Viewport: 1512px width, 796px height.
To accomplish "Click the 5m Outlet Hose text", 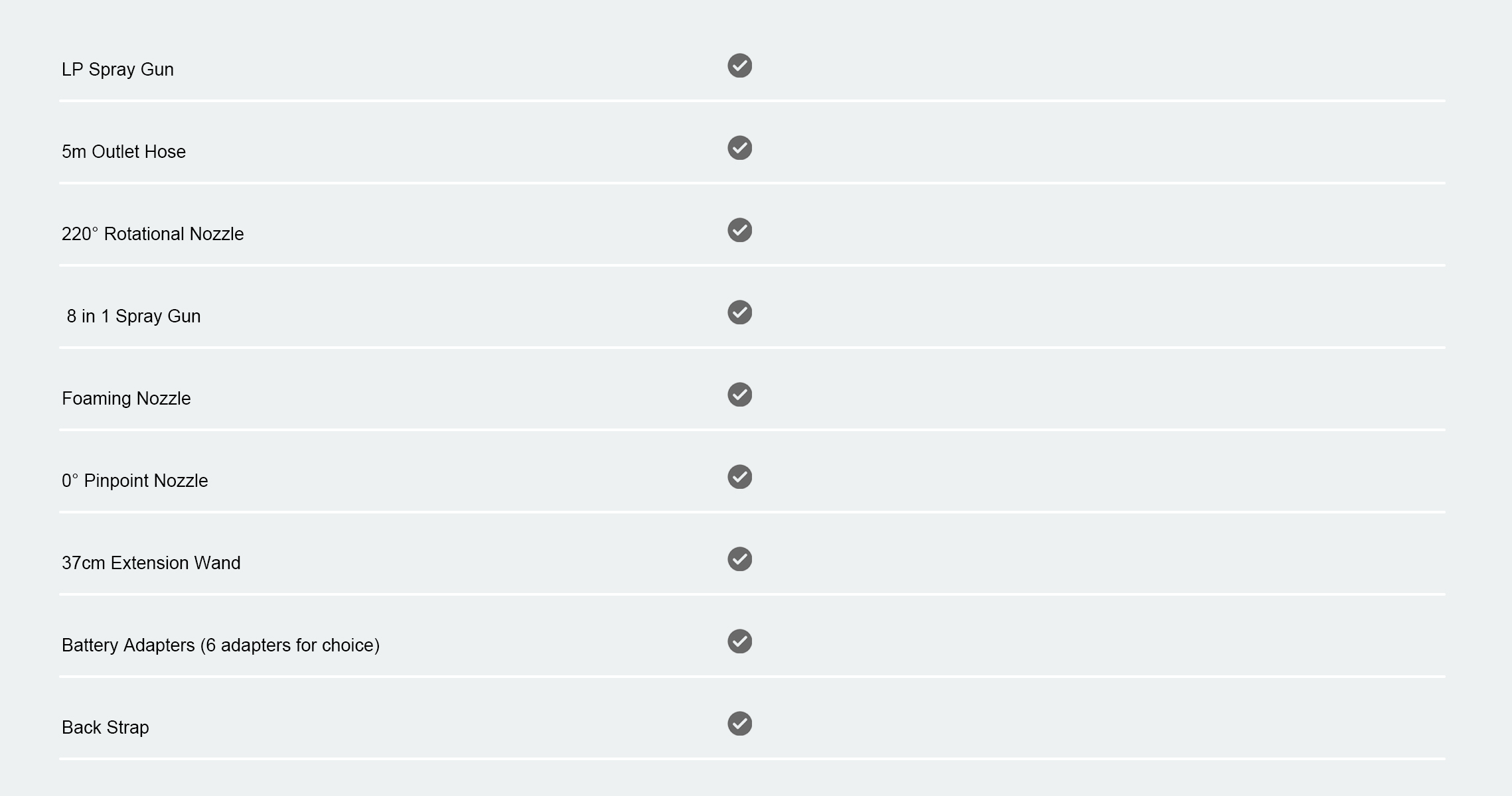I will [123, 152].
